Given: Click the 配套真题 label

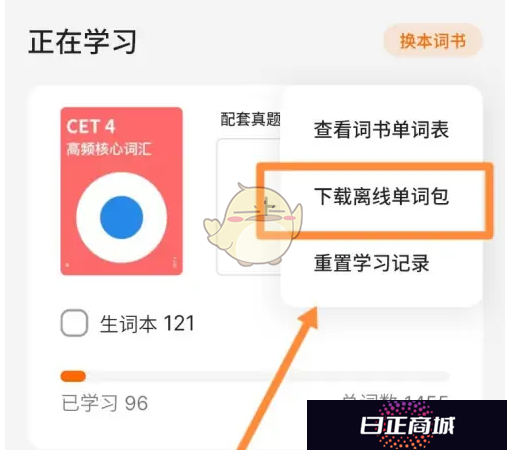Looking at the screenshot, I should pos(250,119).
